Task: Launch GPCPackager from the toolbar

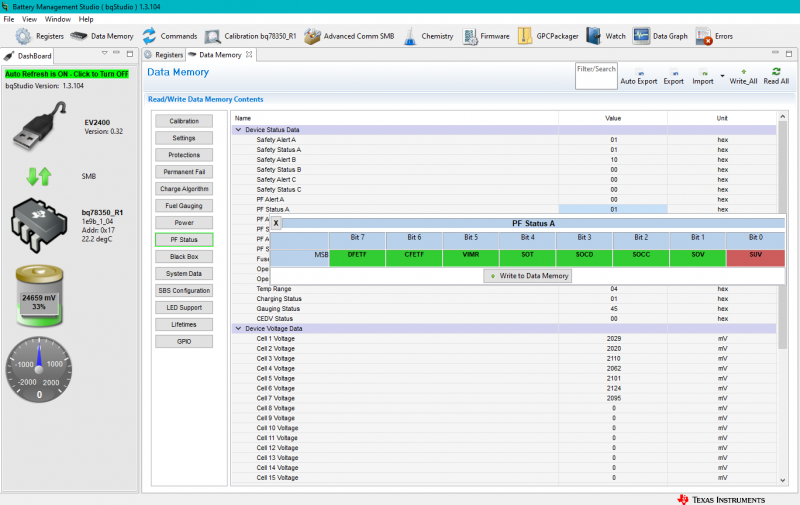Action: point(548,36)
